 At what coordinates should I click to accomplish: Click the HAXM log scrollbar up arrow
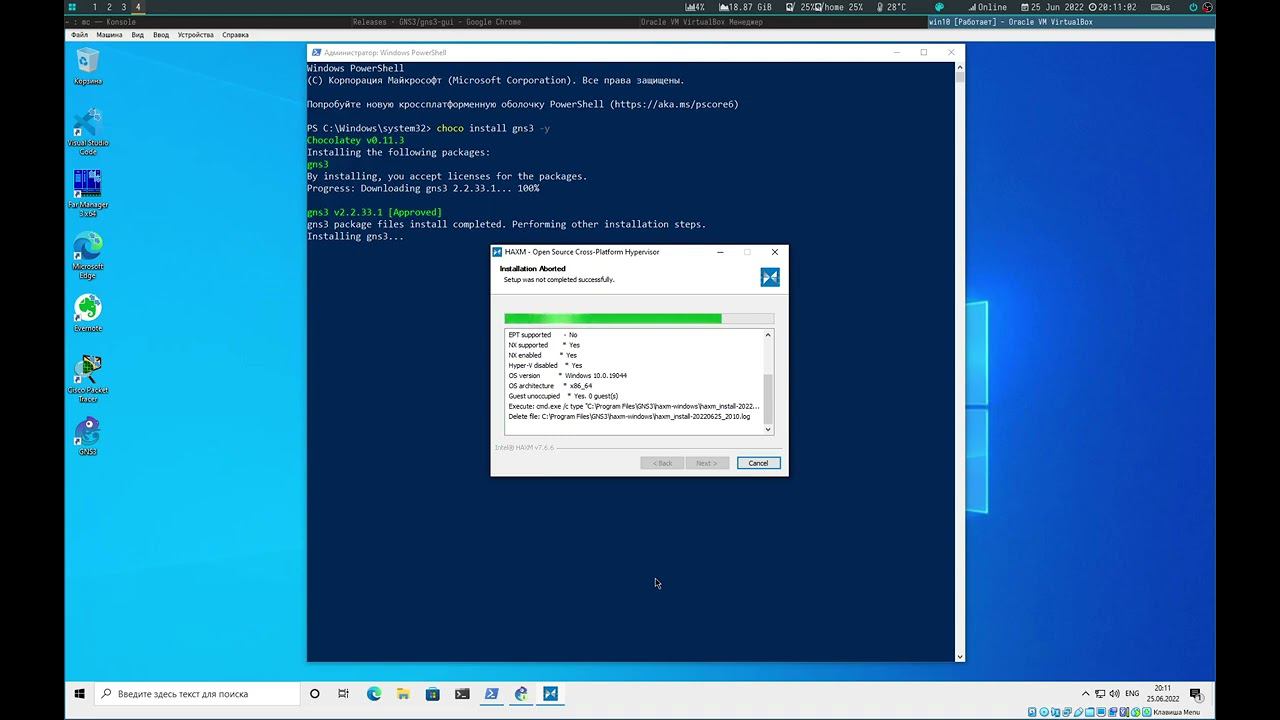(x=768, y=335)
